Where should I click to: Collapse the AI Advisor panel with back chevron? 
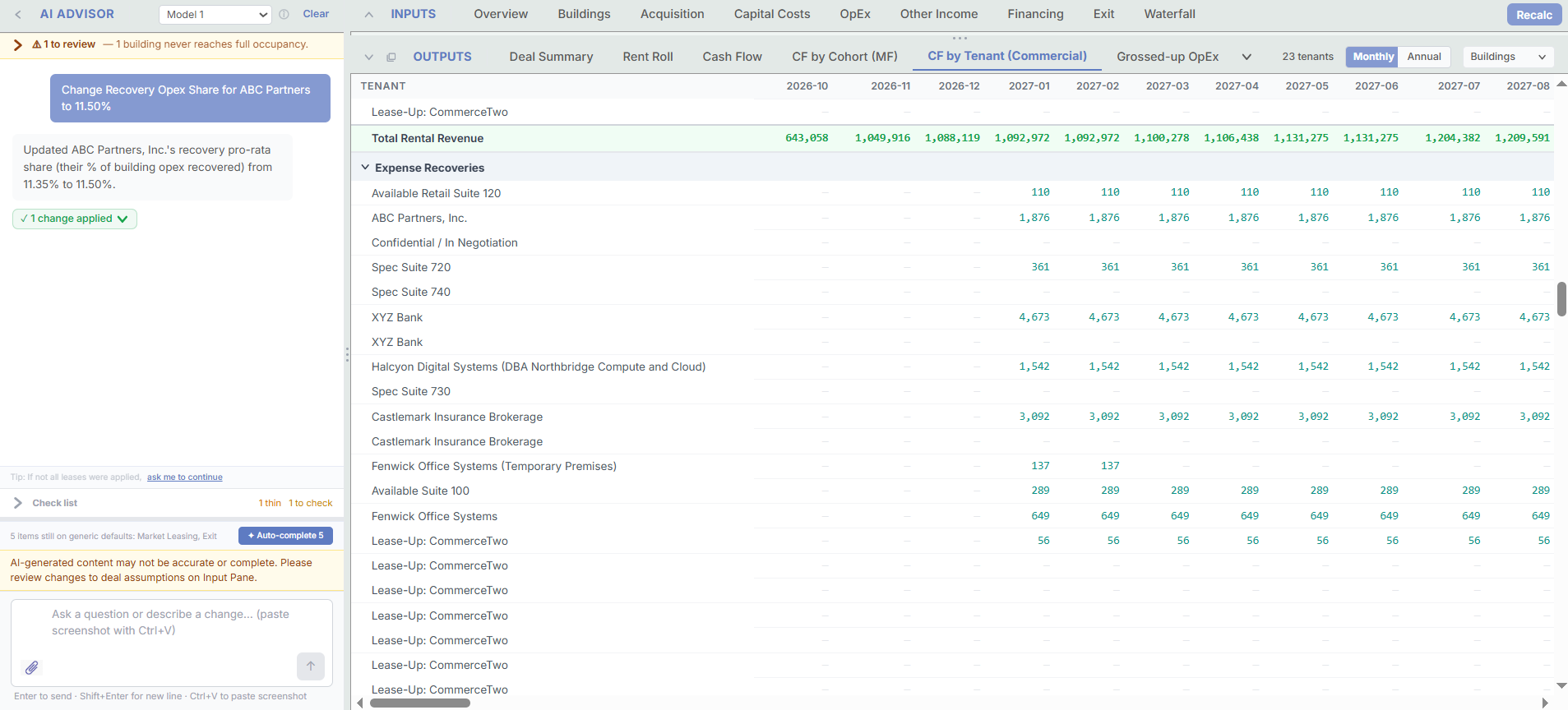[18, 15]
